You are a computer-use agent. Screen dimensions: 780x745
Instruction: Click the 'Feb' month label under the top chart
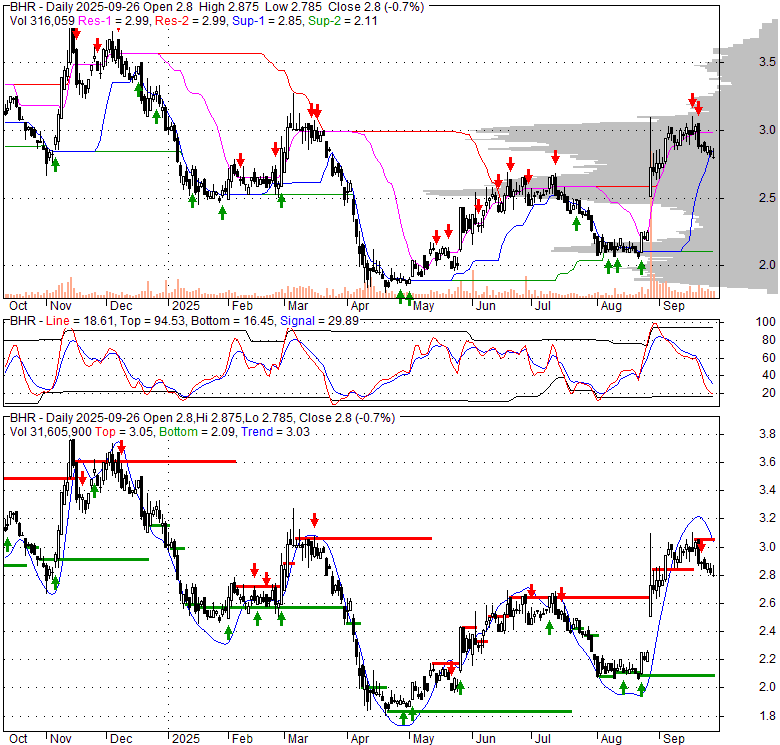(x=242, y=305)
